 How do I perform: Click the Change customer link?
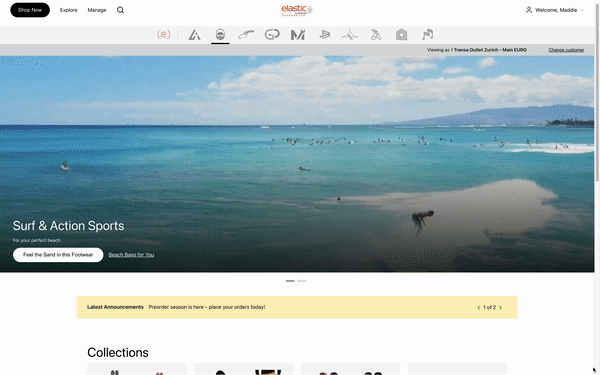(566, 50)
